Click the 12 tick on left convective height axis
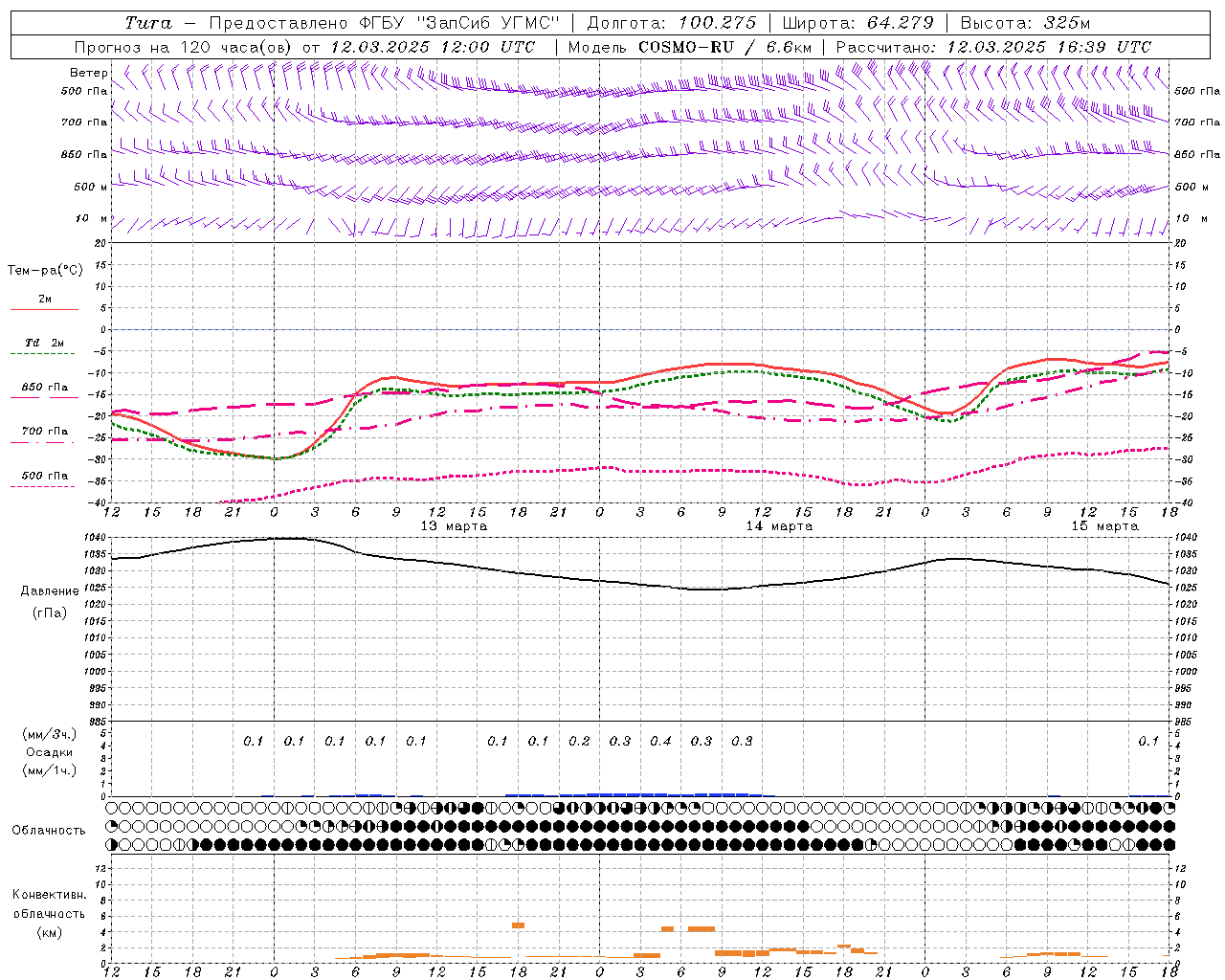 [102, 868]
